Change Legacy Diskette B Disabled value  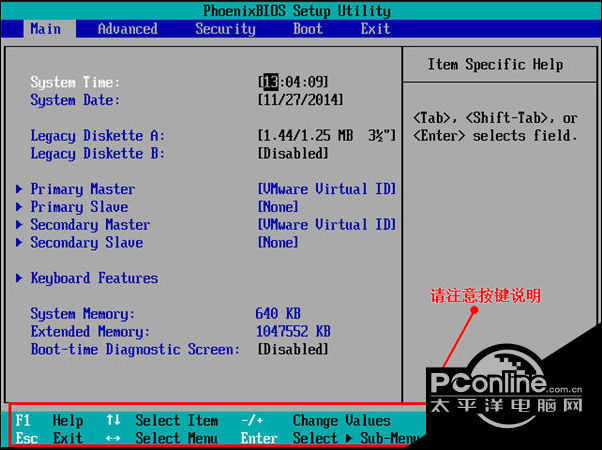coord(293,153)
